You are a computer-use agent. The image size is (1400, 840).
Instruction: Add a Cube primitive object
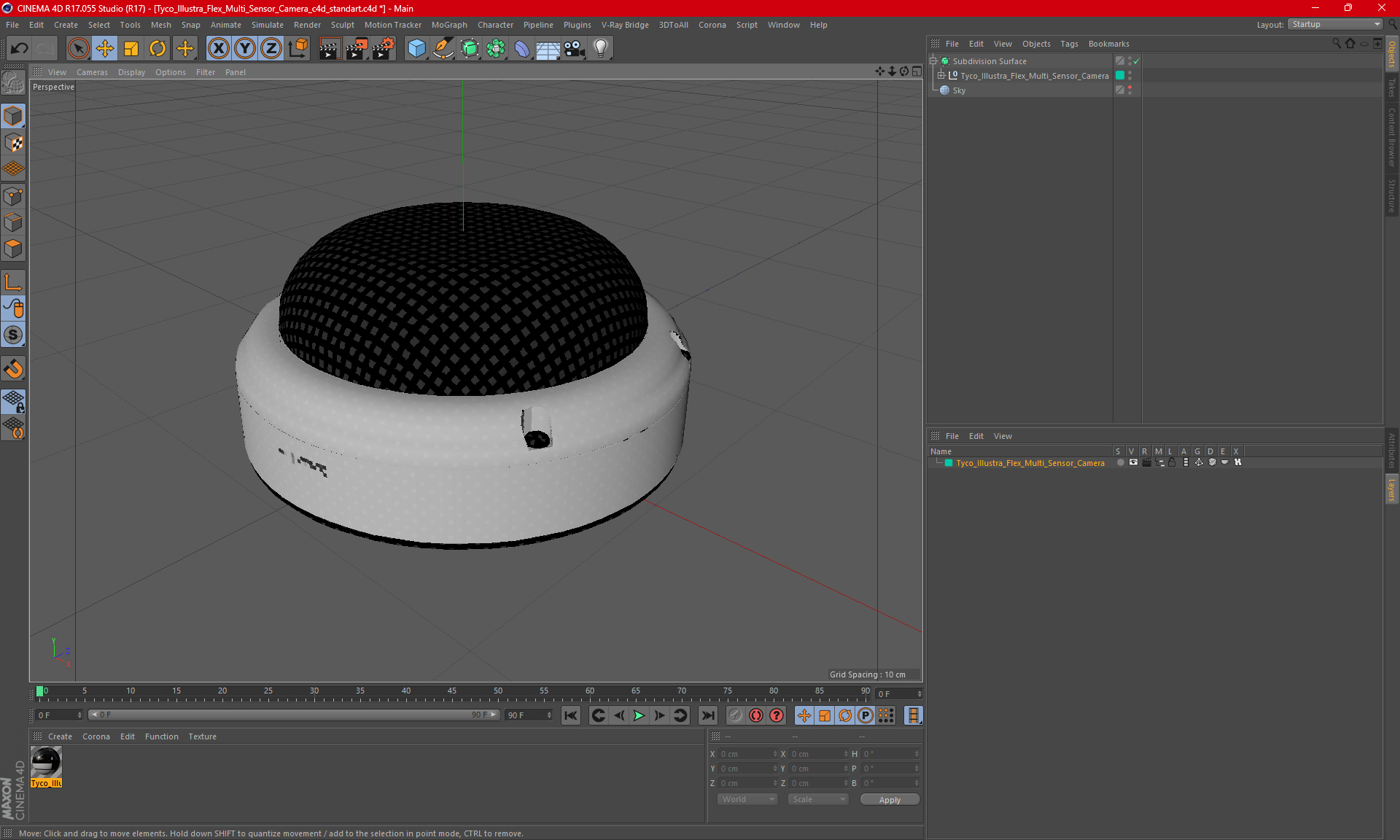point(416,49)
